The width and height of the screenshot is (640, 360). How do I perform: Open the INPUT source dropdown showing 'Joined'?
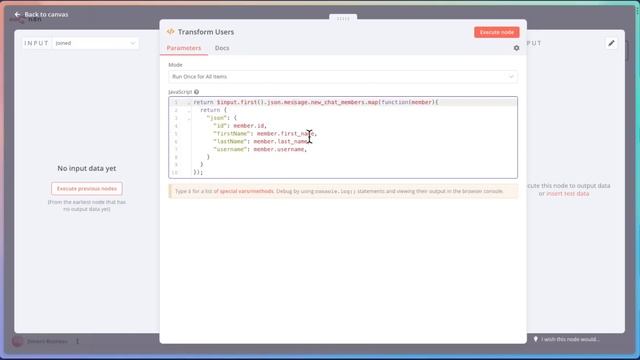pos(95,43)
